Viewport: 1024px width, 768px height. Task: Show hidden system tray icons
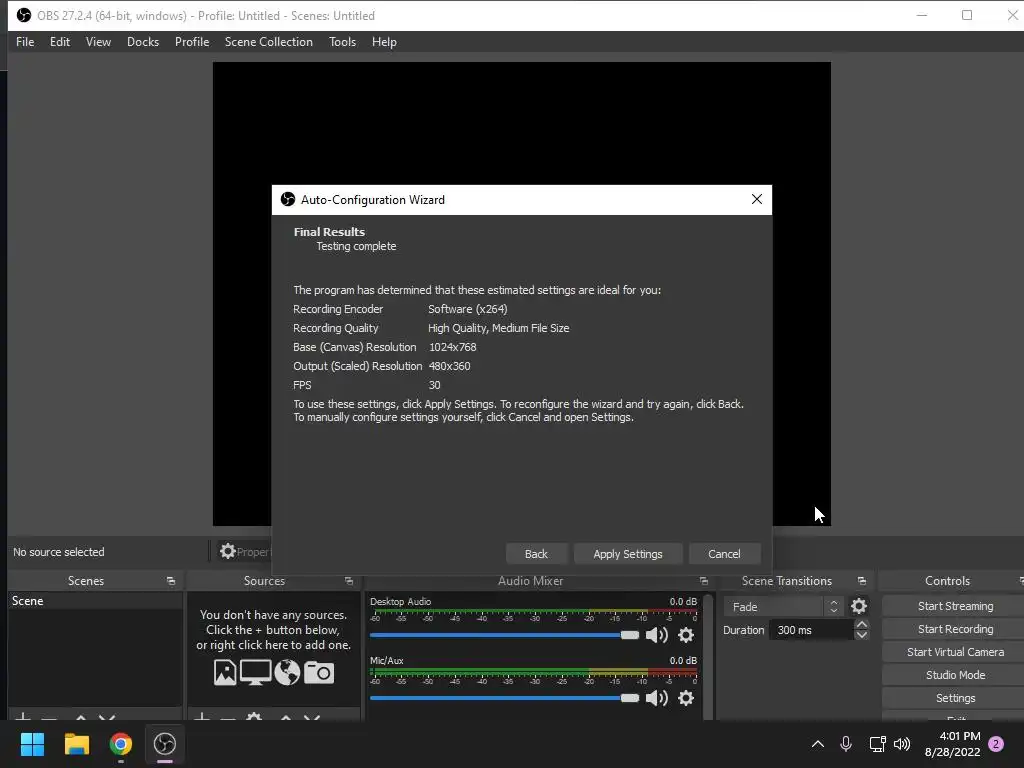pos(818,744)
